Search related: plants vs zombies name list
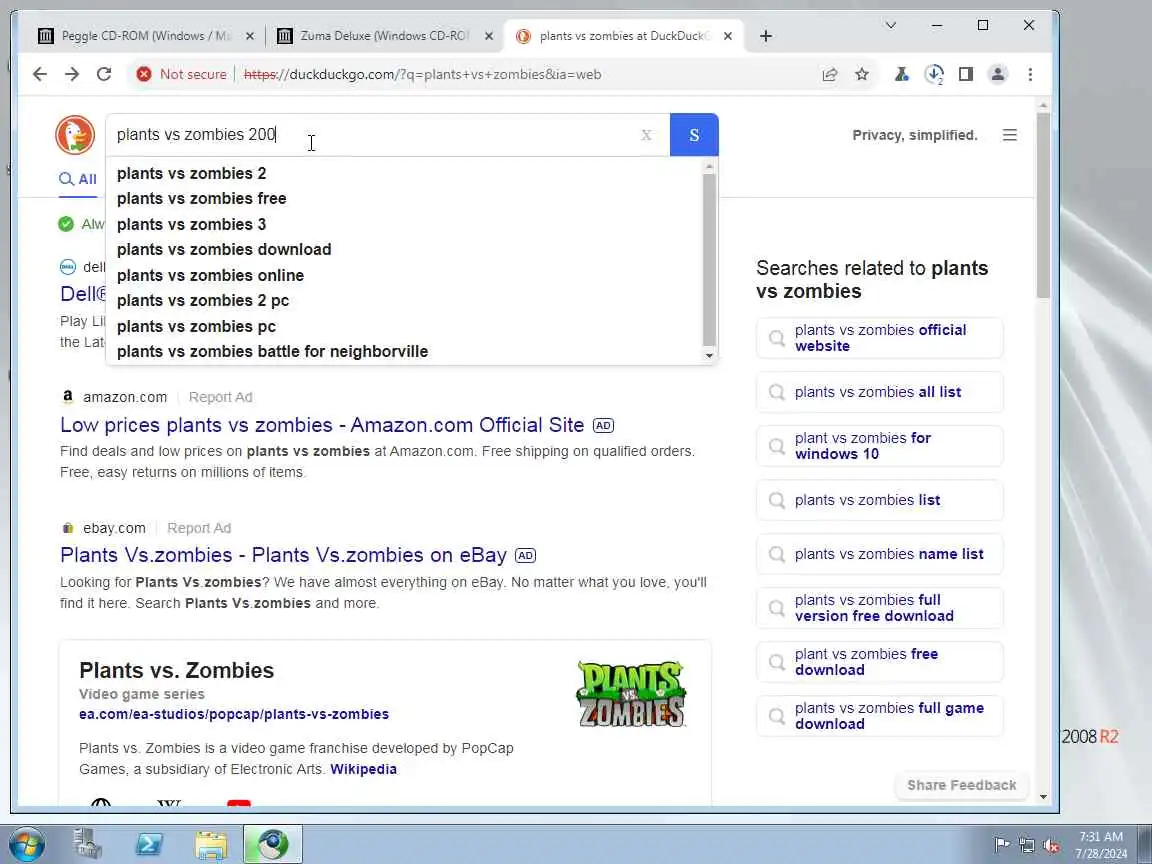Viewport: 1152px width, 864px height. (879, 554)
